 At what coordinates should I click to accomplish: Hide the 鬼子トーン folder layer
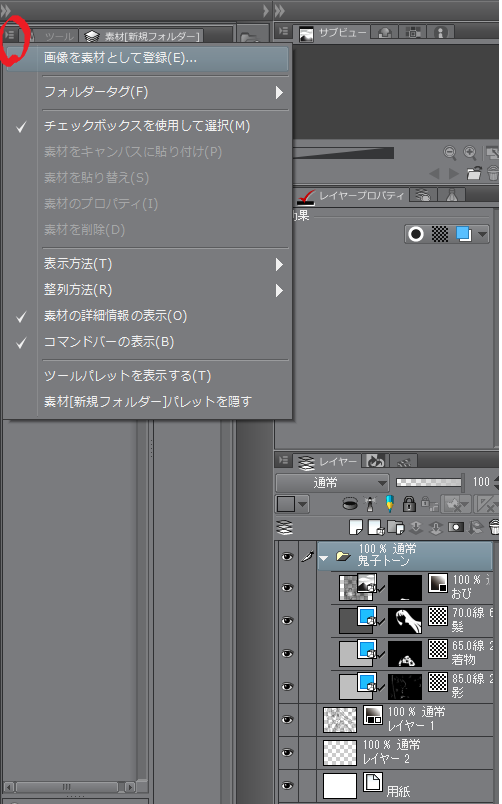coord(288,556)
